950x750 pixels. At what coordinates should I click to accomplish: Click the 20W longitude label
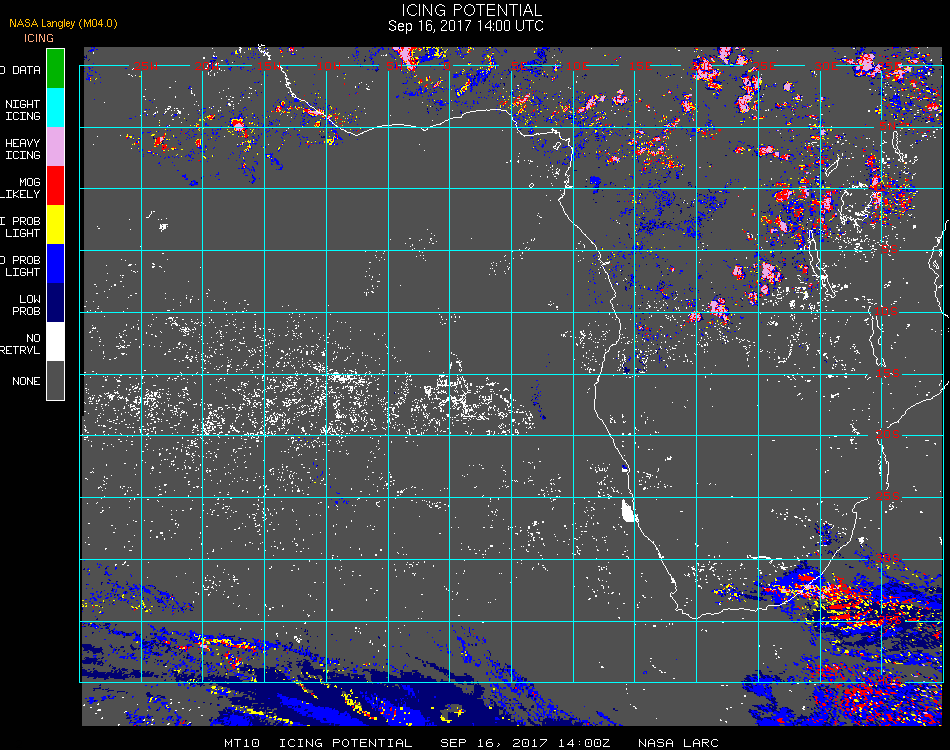point(207,66)
